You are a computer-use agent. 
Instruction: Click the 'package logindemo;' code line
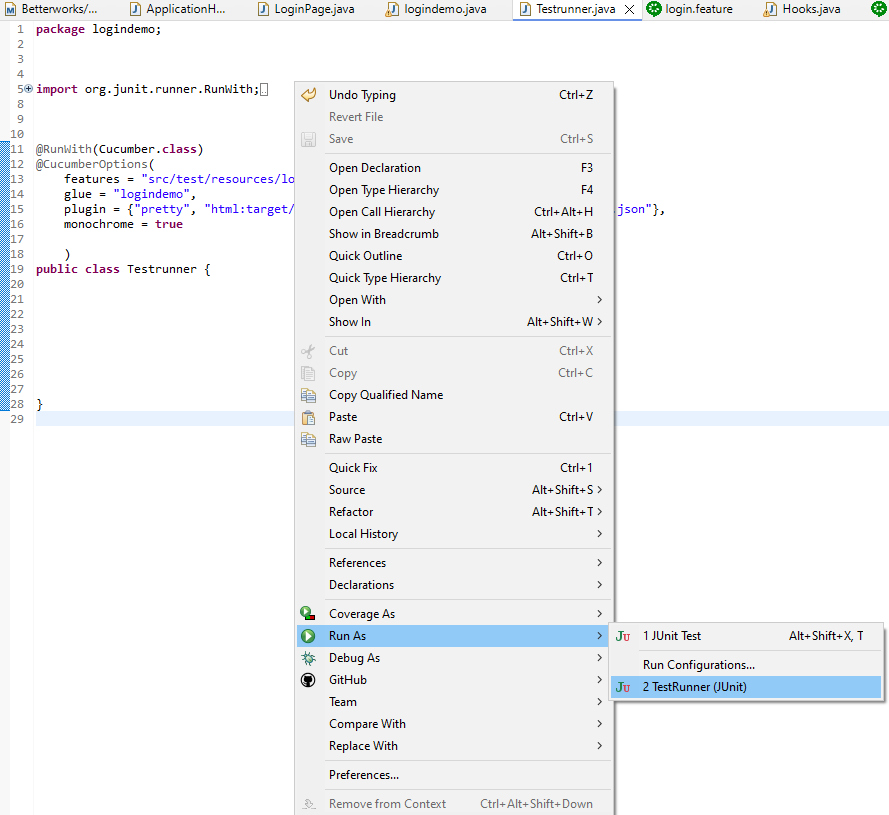(x=99, y=29)
